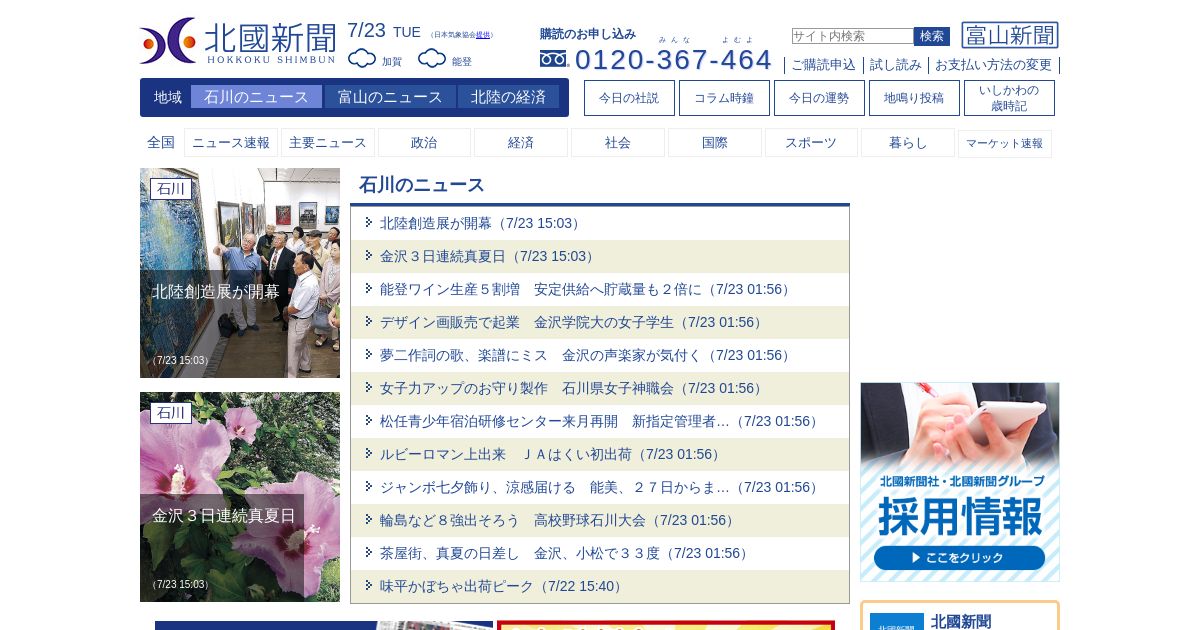Open article ジャンボ七夕飾り、涼感届ける
The image size is (1200, 630).
click(599, 487)
